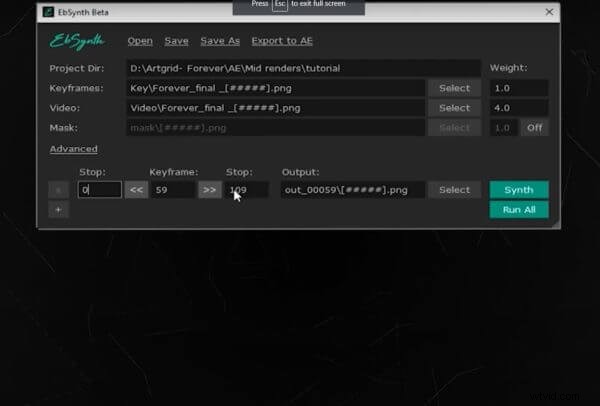Set the Keyframes weight field 1.0
The image size is (600, 406).
pos(519,88)
